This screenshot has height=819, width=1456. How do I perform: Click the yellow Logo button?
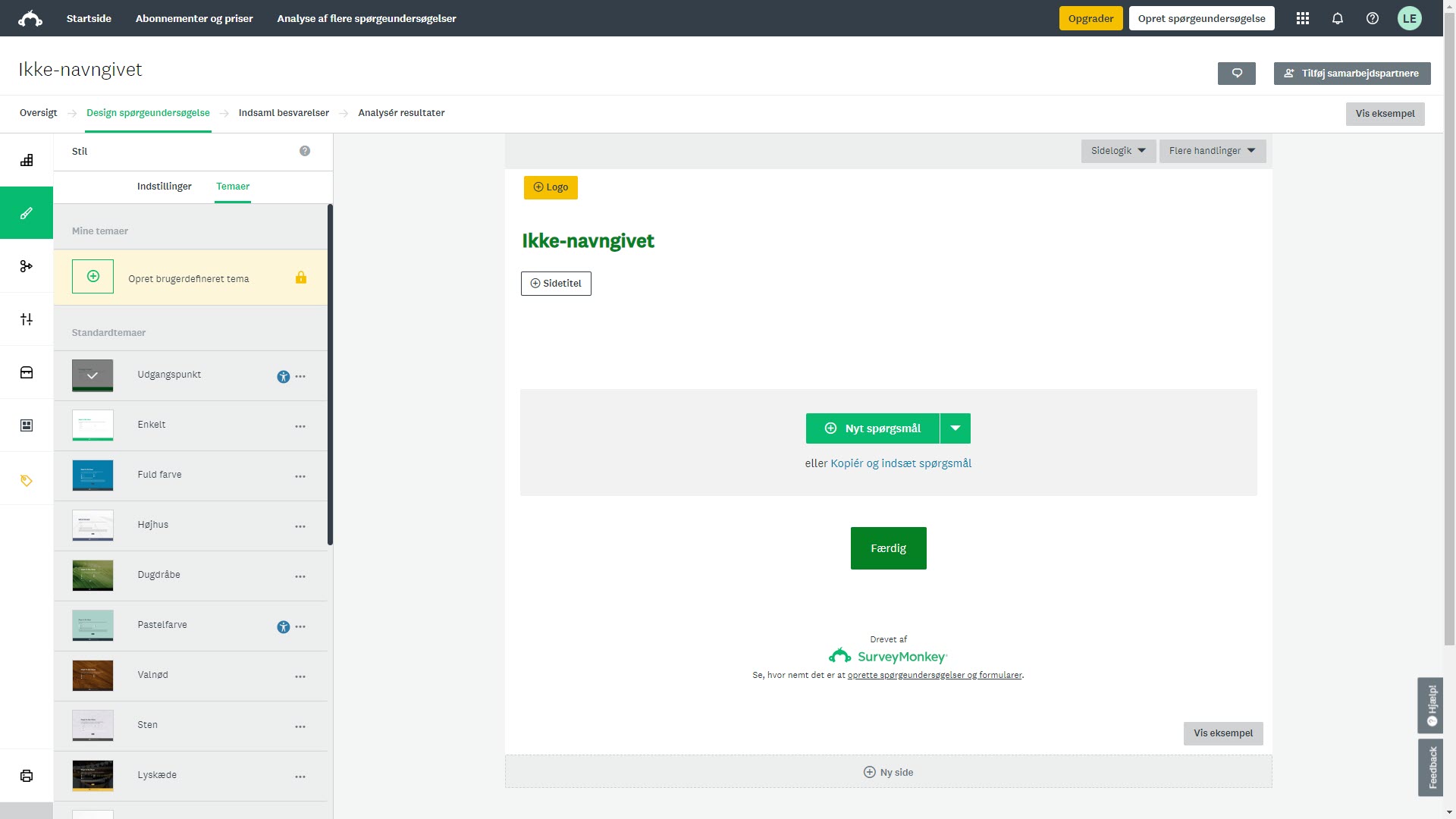551,187
